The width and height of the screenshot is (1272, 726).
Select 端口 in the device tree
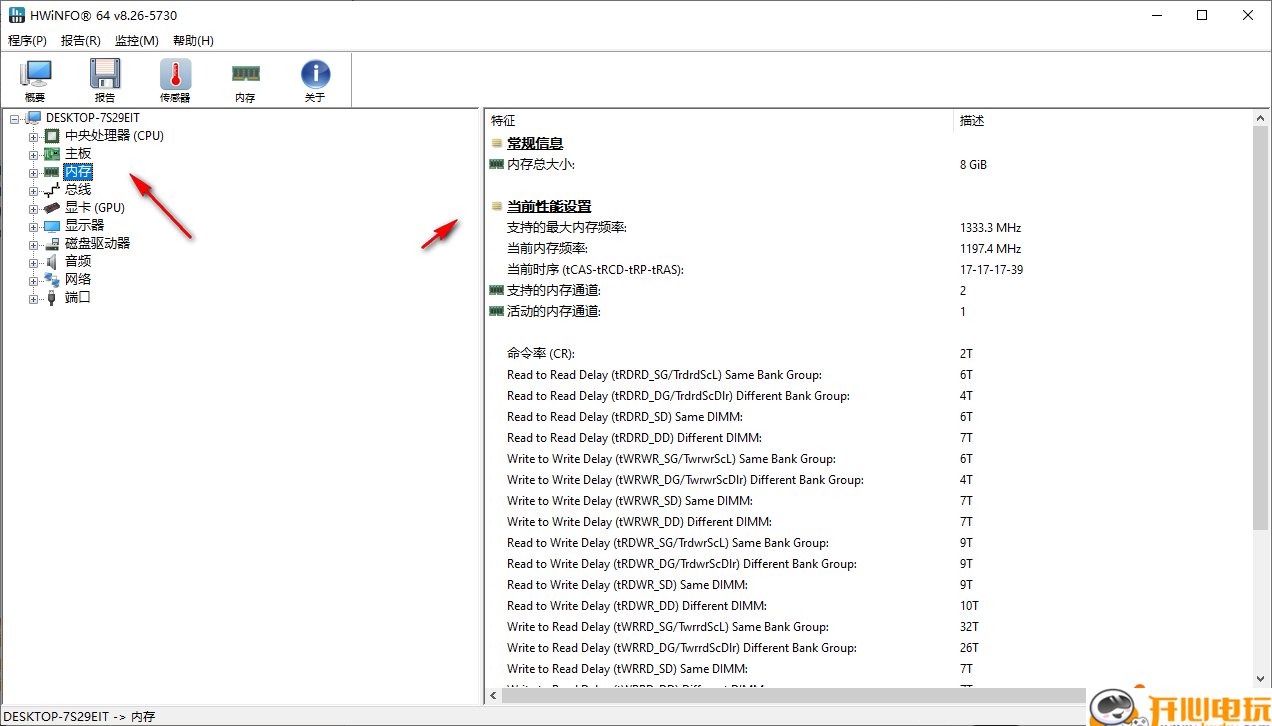77,297
